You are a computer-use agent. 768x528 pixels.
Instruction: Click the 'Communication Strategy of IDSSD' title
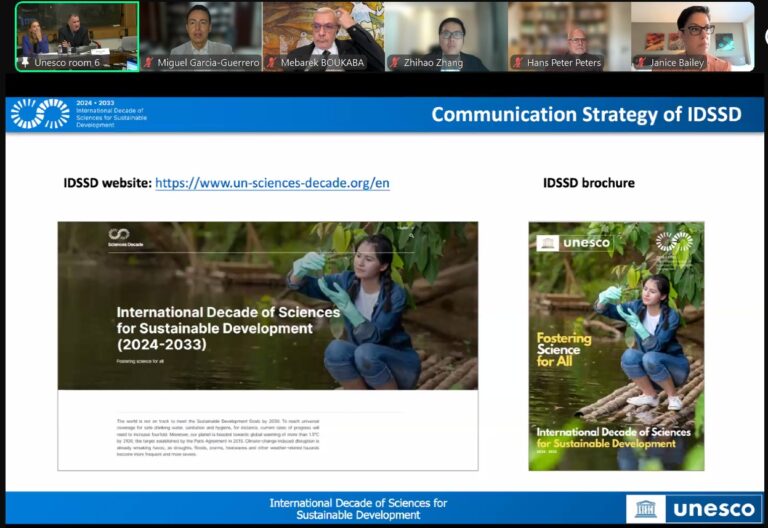coord(586,114)
